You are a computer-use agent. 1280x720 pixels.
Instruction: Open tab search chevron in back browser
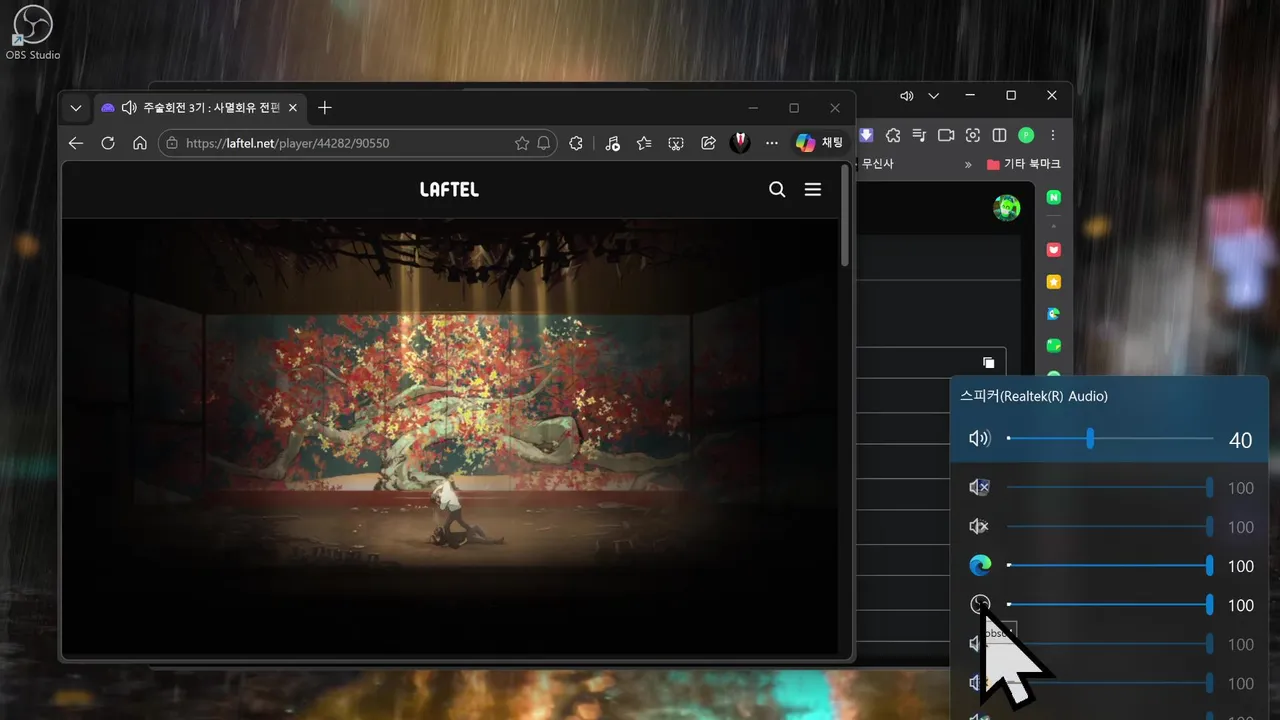pos(934,96)
